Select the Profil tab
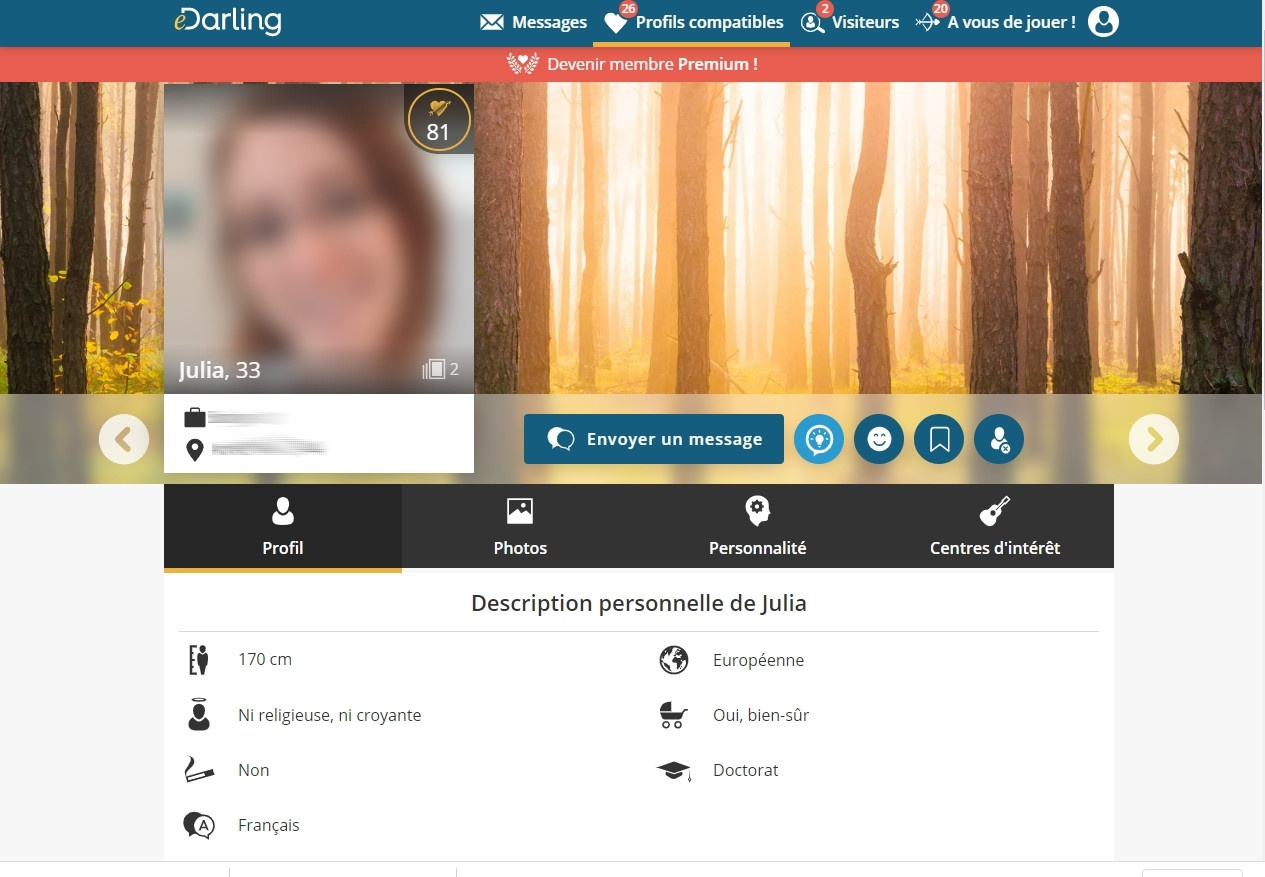Screen dimensions: 1265x877 coord(283,527)
